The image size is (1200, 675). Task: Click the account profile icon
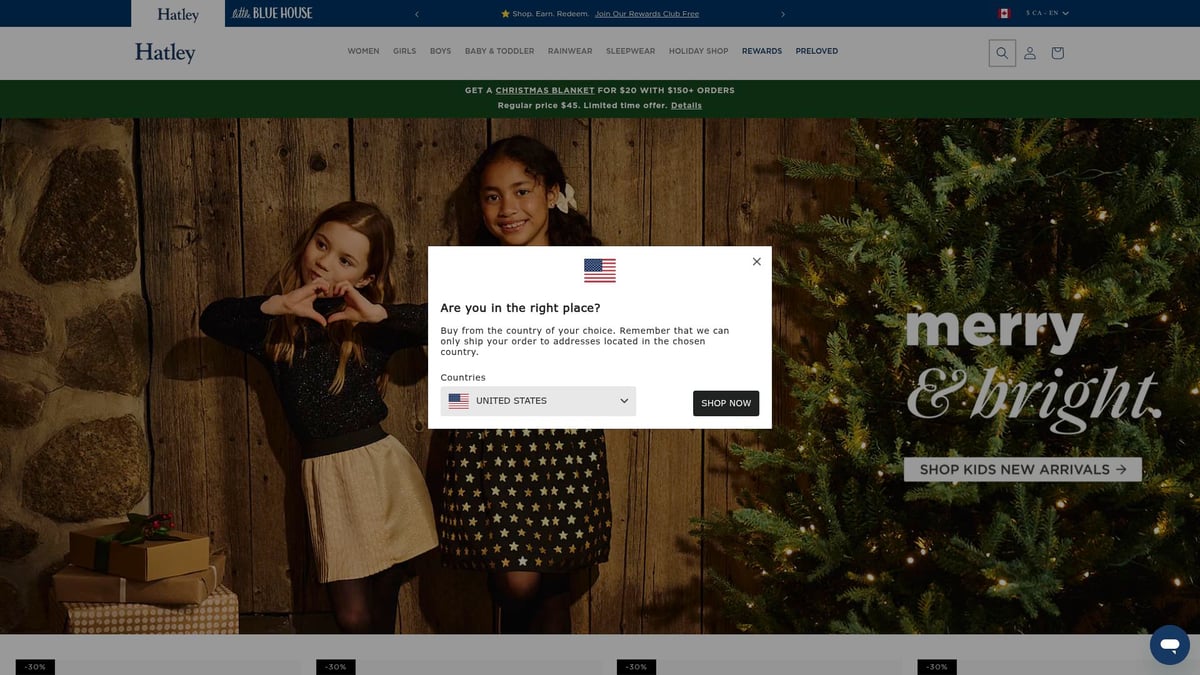[x=1029, y=53]
